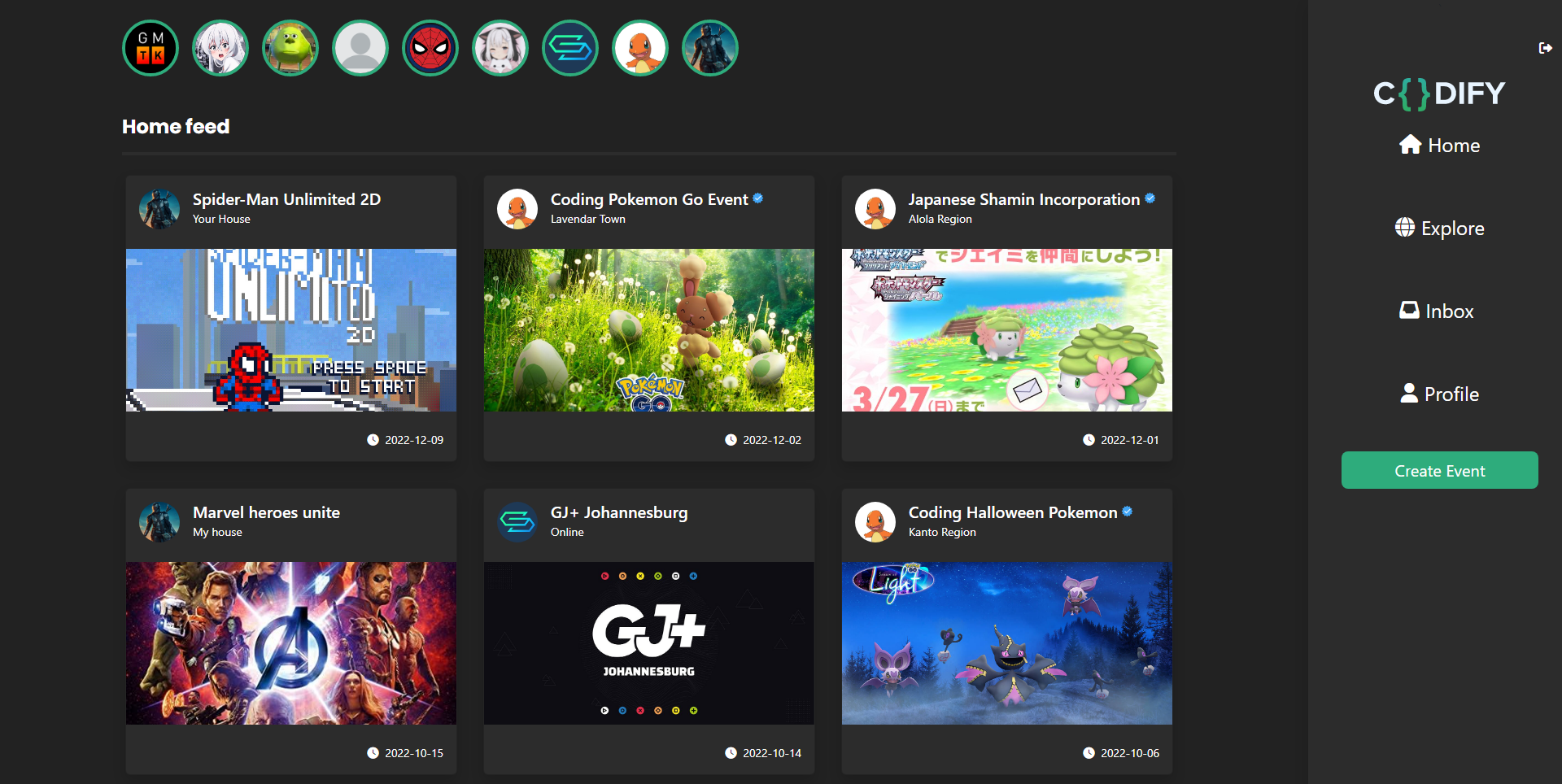Screen dimensions: 1562x784
Task: Open Japanese Shamin Incorporation event title
Action: (x=1024, y=199)
